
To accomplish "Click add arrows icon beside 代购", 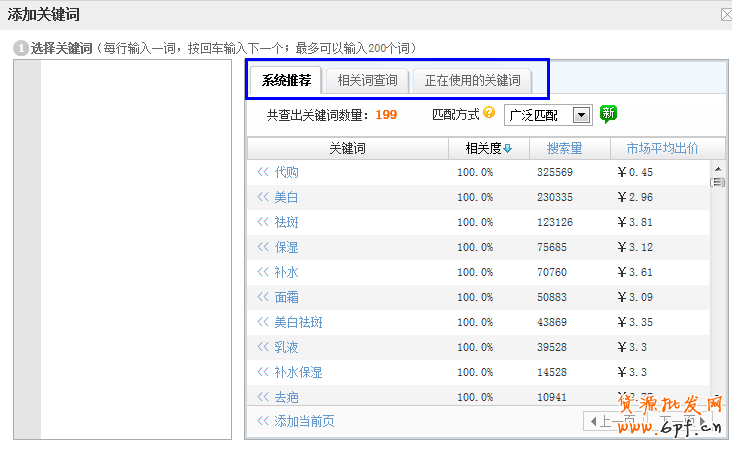I will [263, 172].
